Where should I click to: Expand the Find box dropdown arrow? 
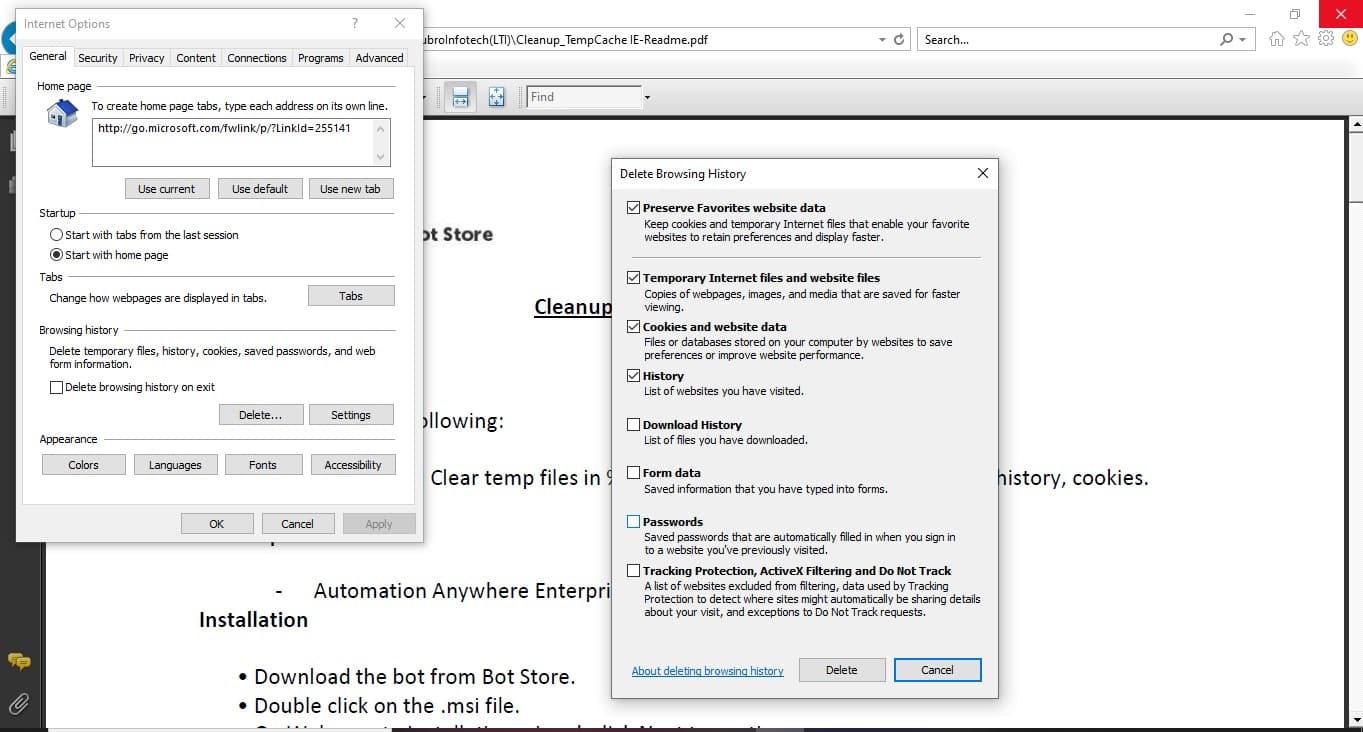click(x=648, y=97)
